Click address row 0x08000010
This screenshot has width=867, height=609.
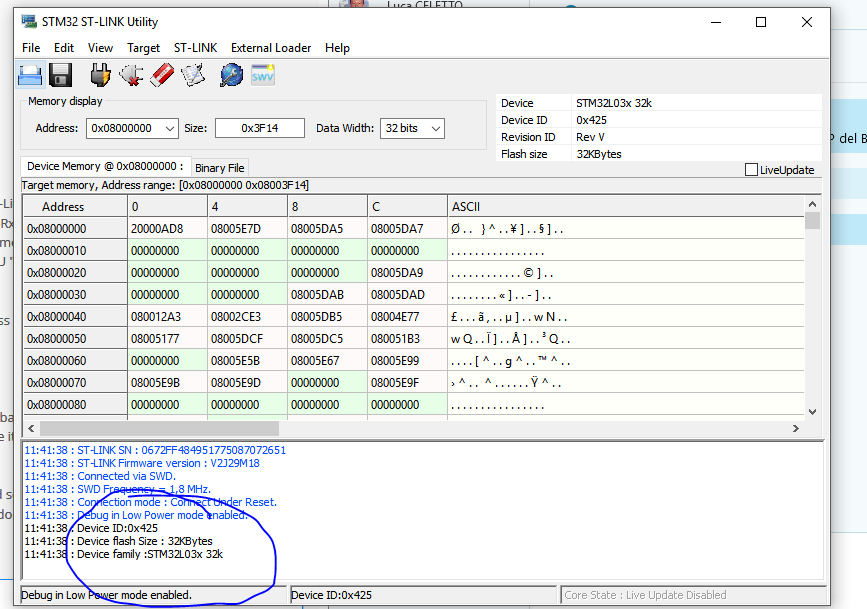[x=75, y=251]
